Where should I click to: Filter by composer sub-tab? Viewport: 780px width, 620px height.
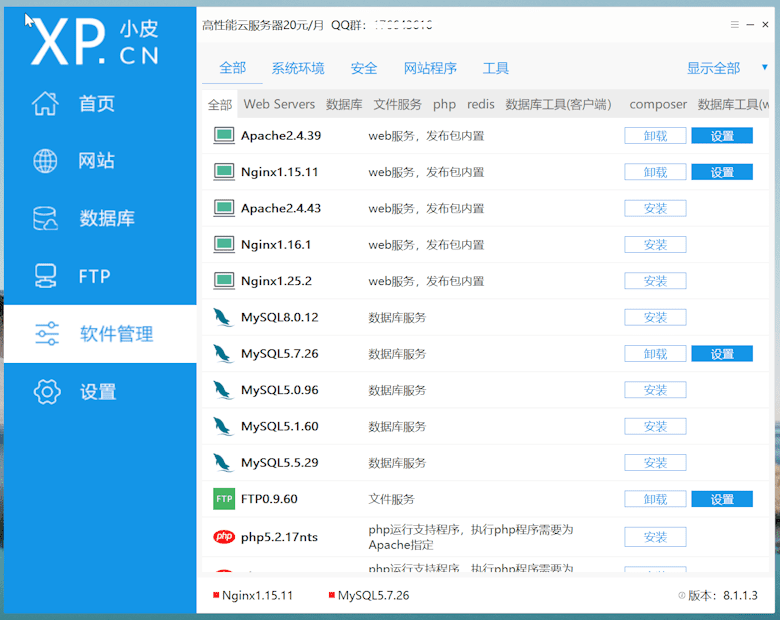(x=658, y=104)
